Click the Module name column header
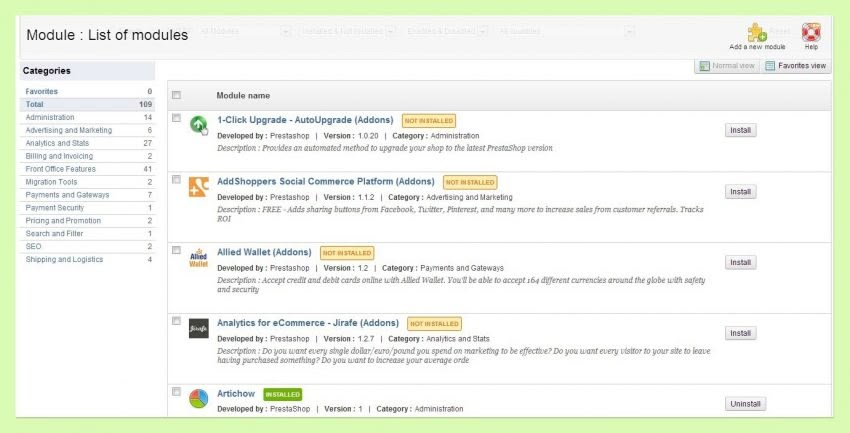This screenshot has height=433, width=850. 243,95
